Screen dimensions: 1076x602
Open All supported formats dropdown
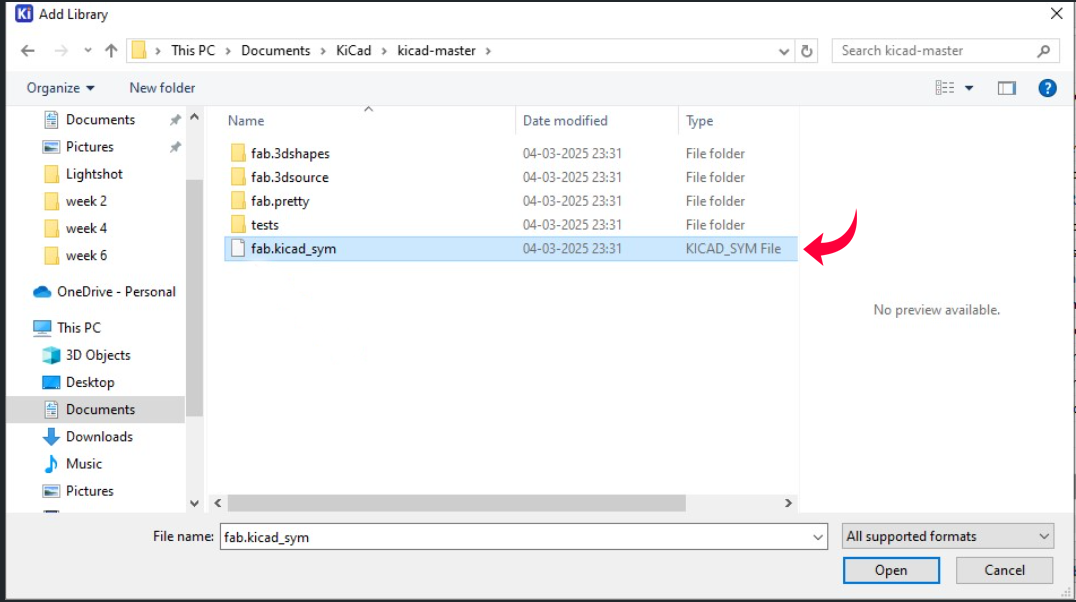point(948,536)
